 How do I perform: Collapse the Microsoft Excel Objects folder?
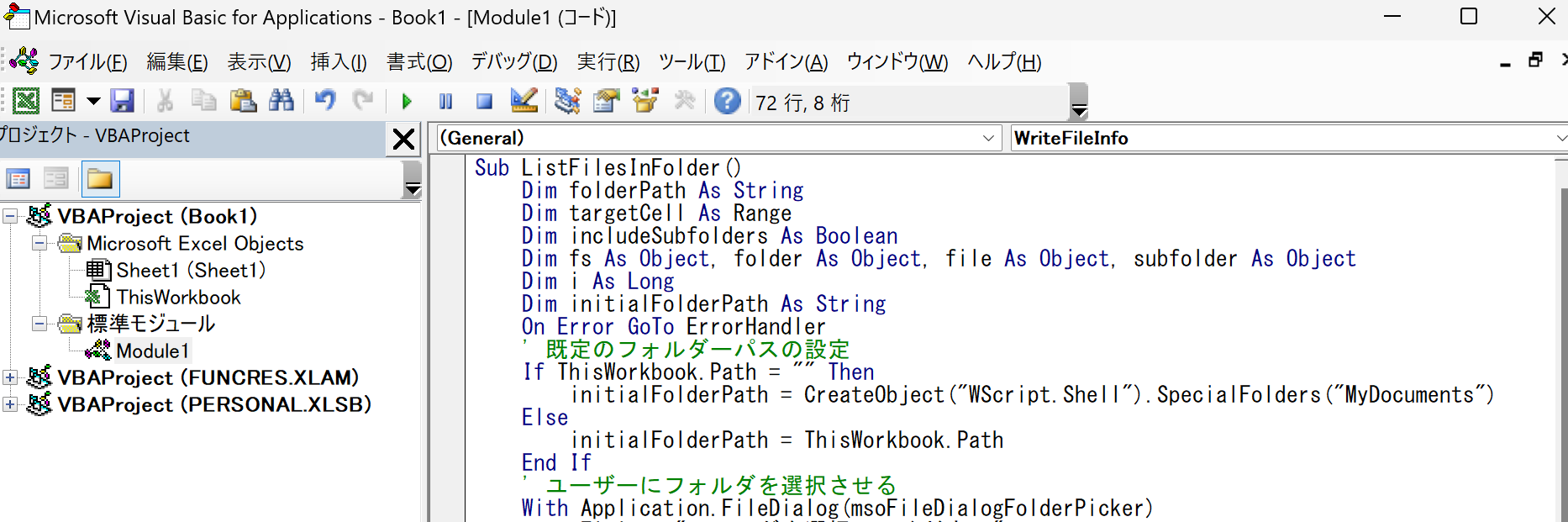(x=39, y=244)
